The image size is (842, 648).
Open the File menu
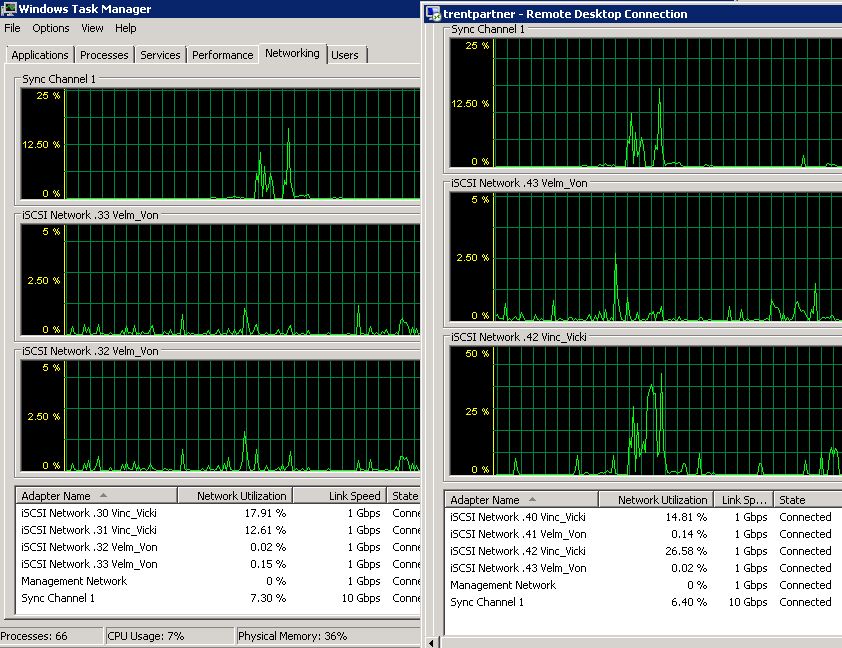pyautogui.click(x=12, y=28)
